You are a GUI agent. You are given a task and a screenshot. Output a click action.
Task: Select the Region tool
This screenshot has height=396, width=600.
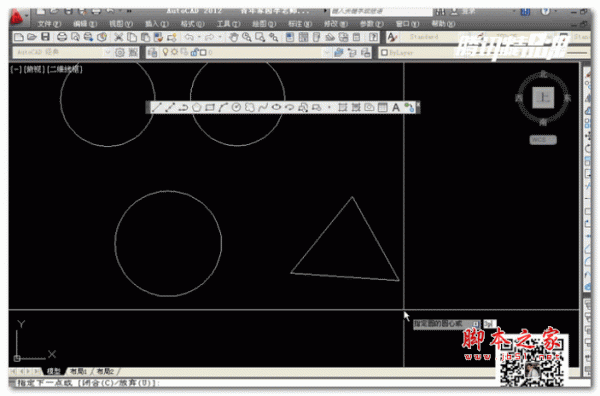(369, 108)
